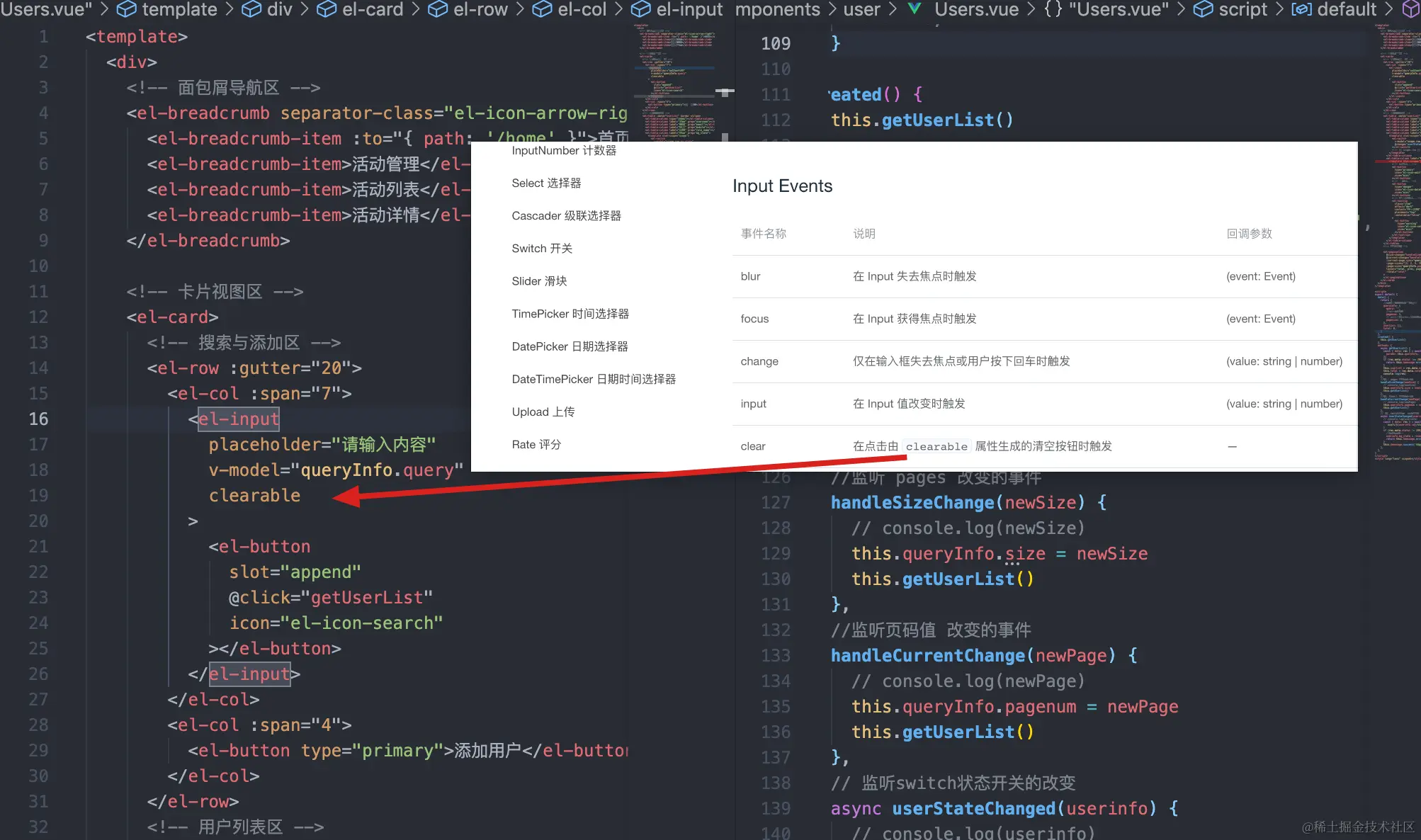Open the user folder breadcrumb
The width and height of the screenshot is (1421, 840).
point(861,9)
